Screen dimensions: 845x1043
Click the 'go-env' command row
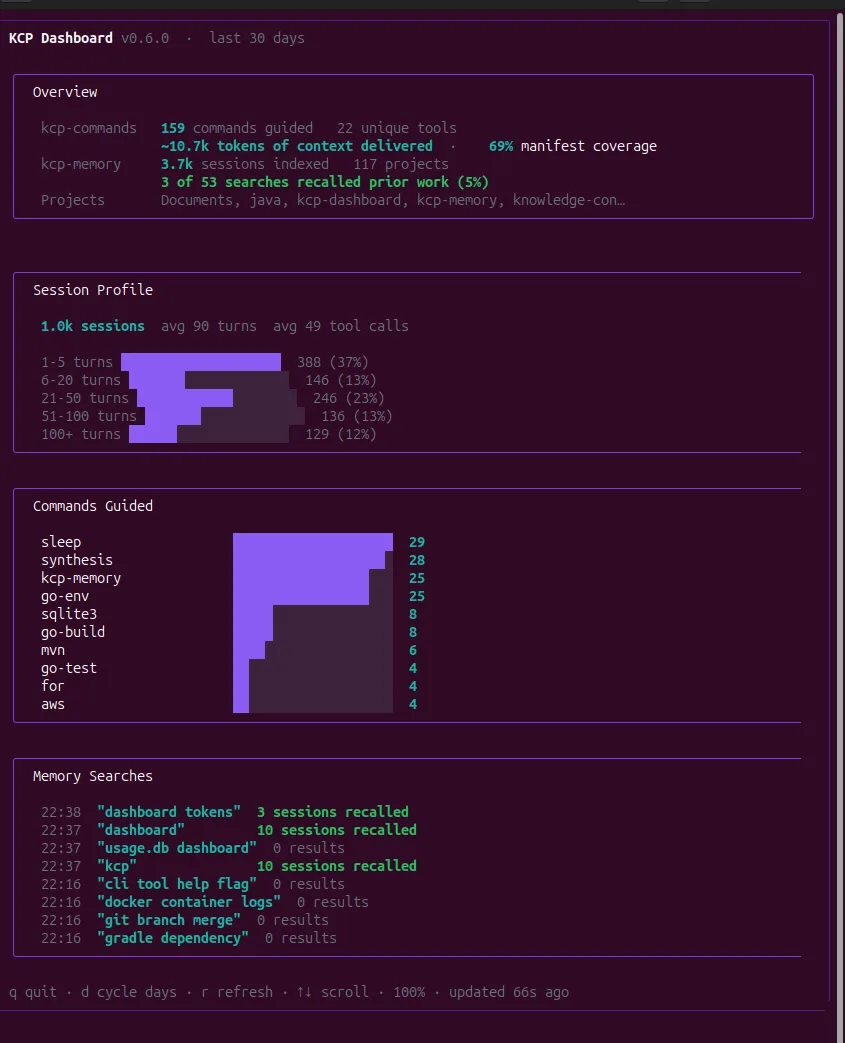pyautogui.click(x=65, y=596)
